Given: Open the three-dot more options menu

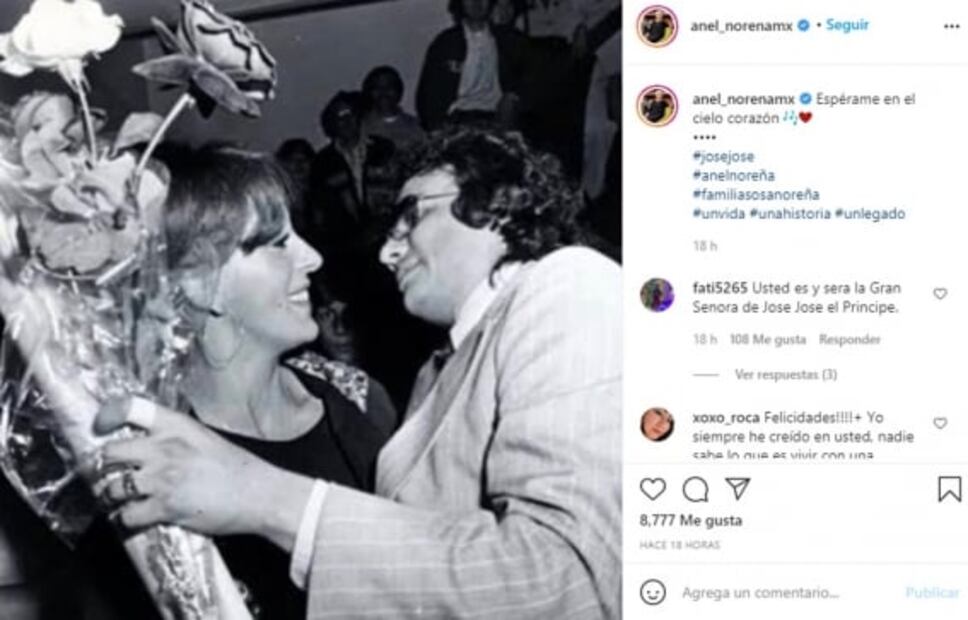Looking at the screenshot, I should 951,26.
